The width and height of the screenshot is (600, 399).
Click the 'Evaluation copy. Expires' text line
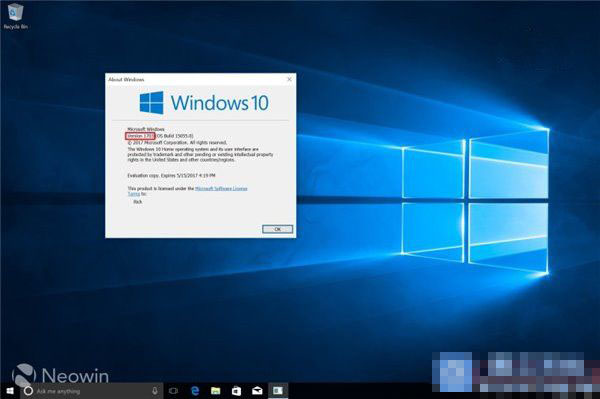[x=171, y=176]
